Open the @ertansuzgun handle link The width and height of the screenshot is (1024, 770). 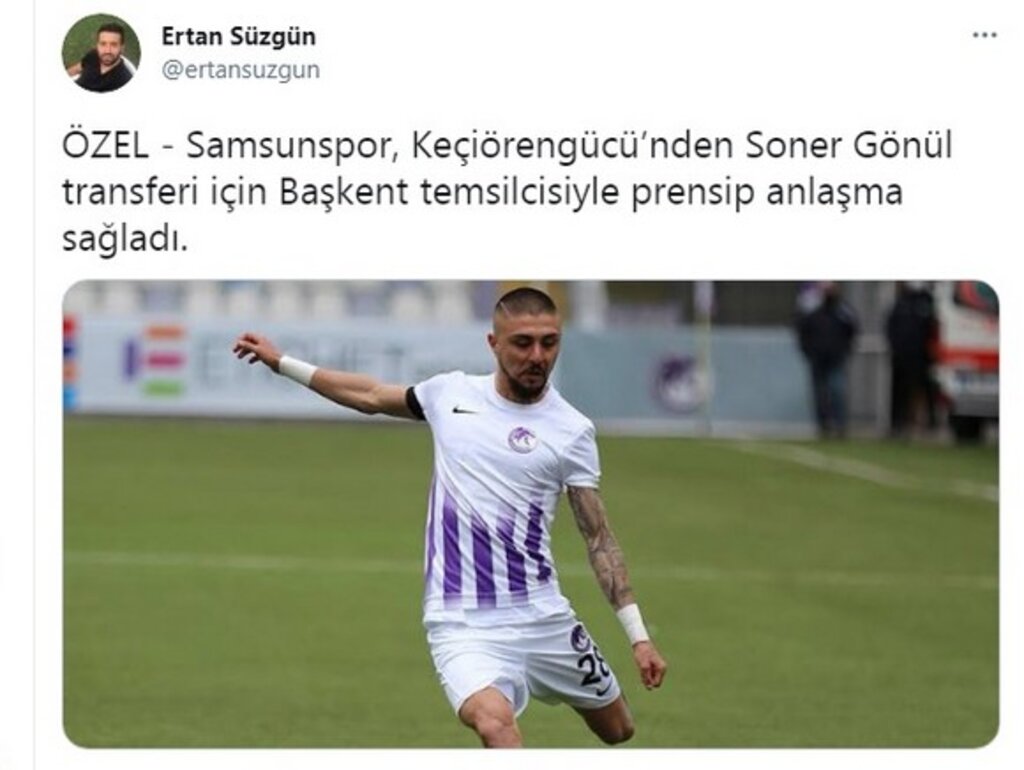tap(241, 70)
